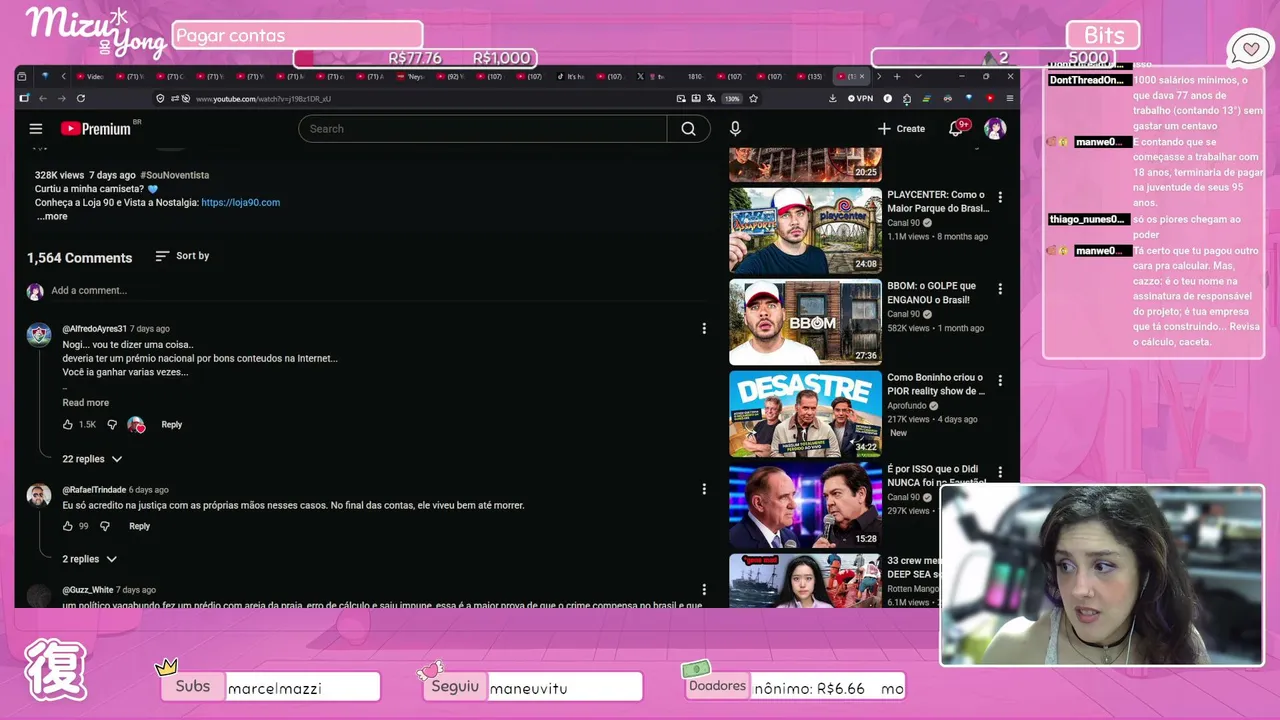The image size is (1280, 720).
Task: Like the @AlfredoAyres31 comment
Action: [68, 425]
